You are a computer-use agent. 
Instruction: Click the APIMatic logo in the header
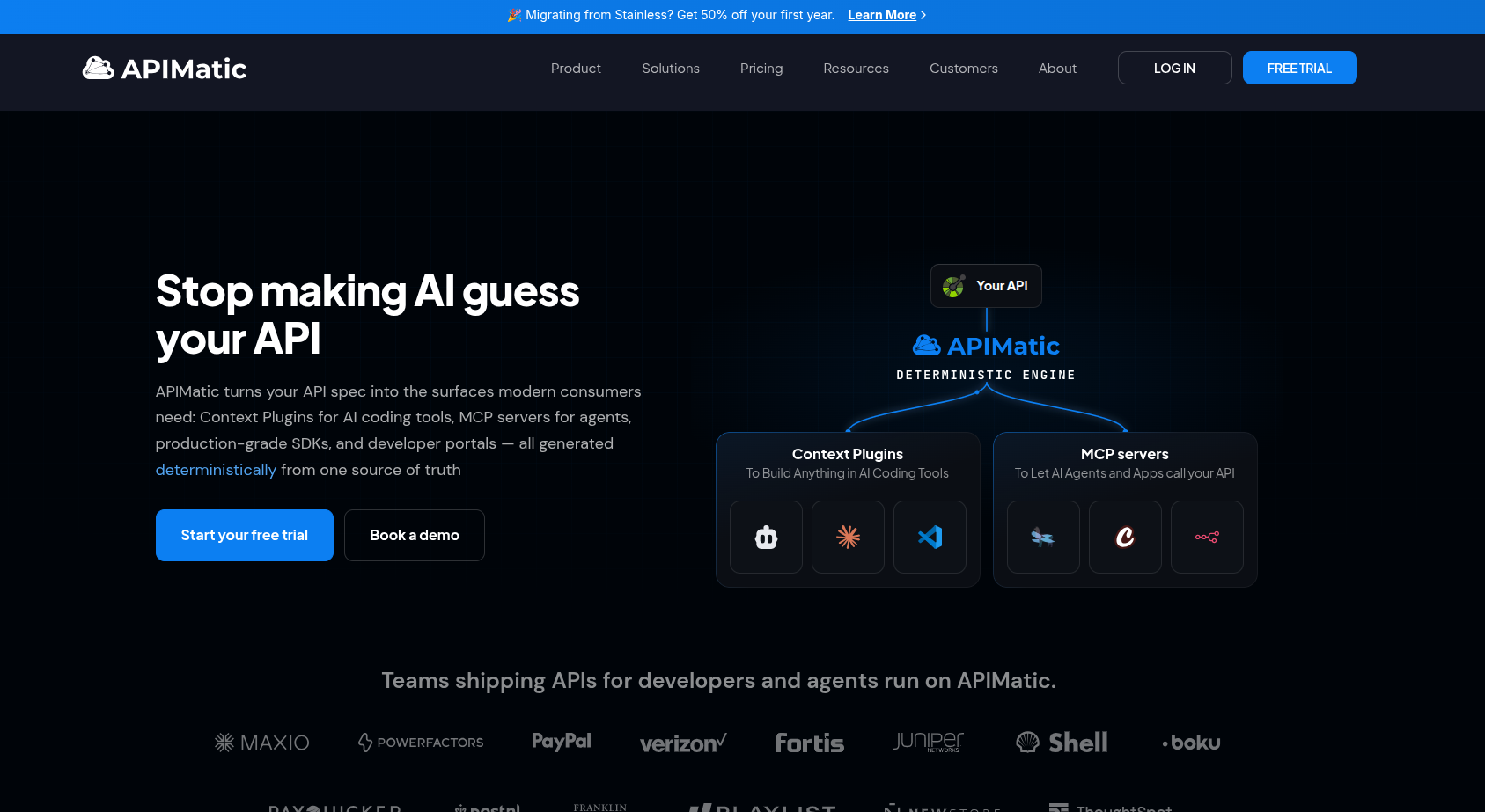point(165,69)
